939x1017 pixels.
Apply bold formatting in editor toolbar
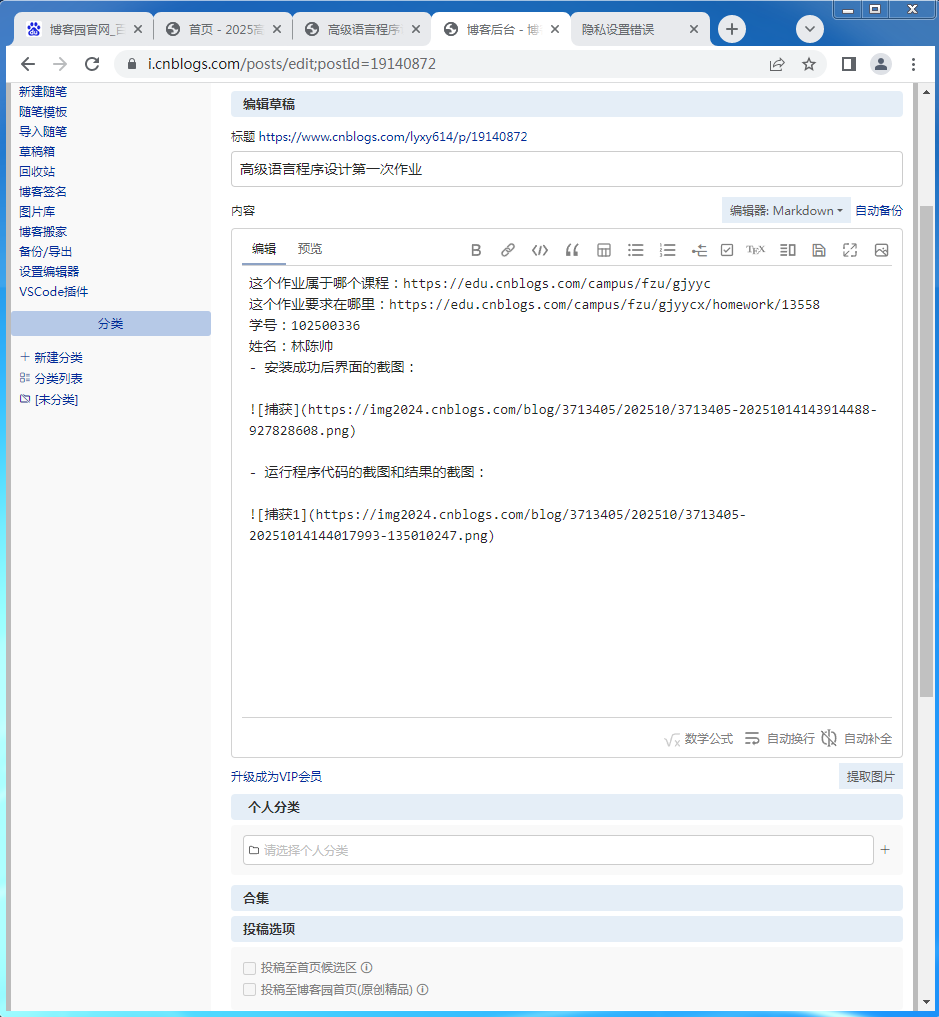[476, 250]
